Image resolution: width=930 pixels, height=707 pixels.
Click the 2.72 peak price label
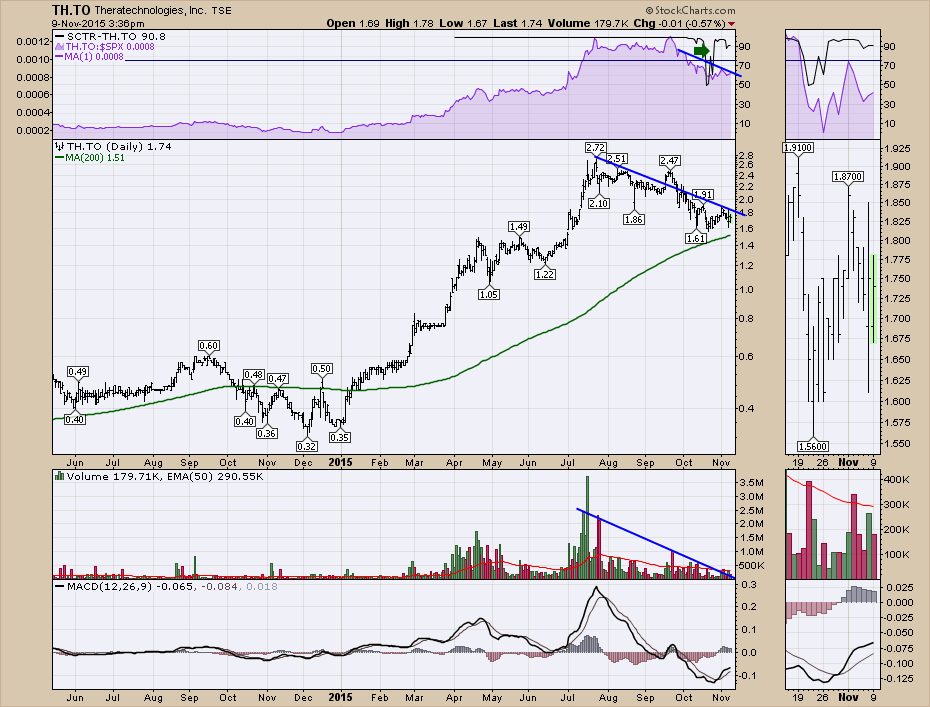tap(595, 147)
